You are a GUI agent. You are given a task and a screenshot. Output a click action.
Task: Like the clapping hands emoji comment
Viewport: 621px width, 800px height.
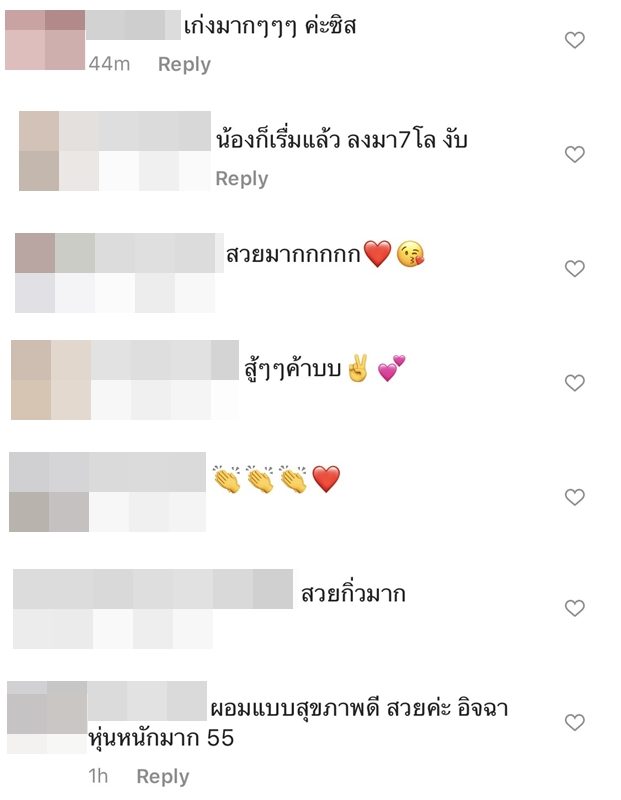tap(575, 497)
